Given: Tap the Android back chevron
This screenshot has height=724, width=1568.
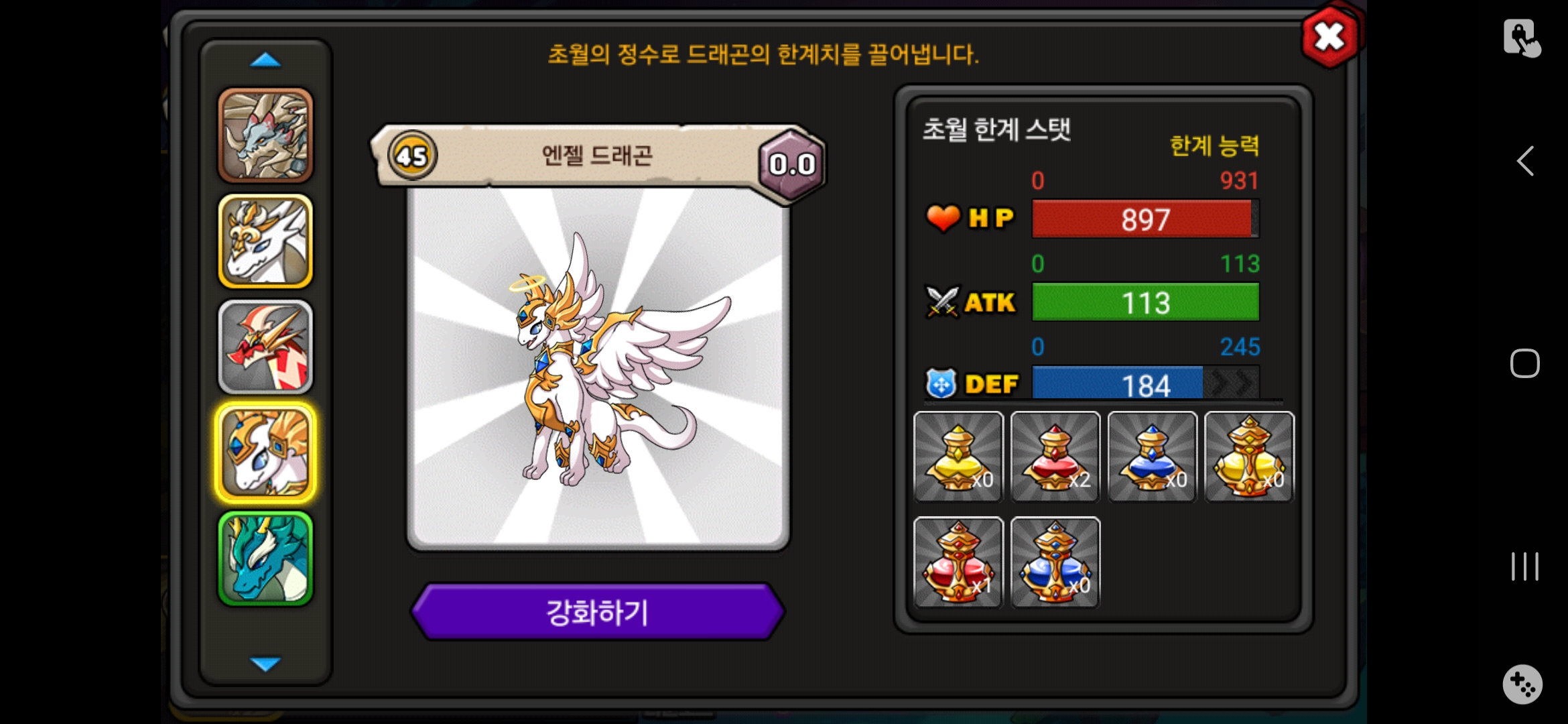Looking at the screenshot, I should click(1525, 161).
